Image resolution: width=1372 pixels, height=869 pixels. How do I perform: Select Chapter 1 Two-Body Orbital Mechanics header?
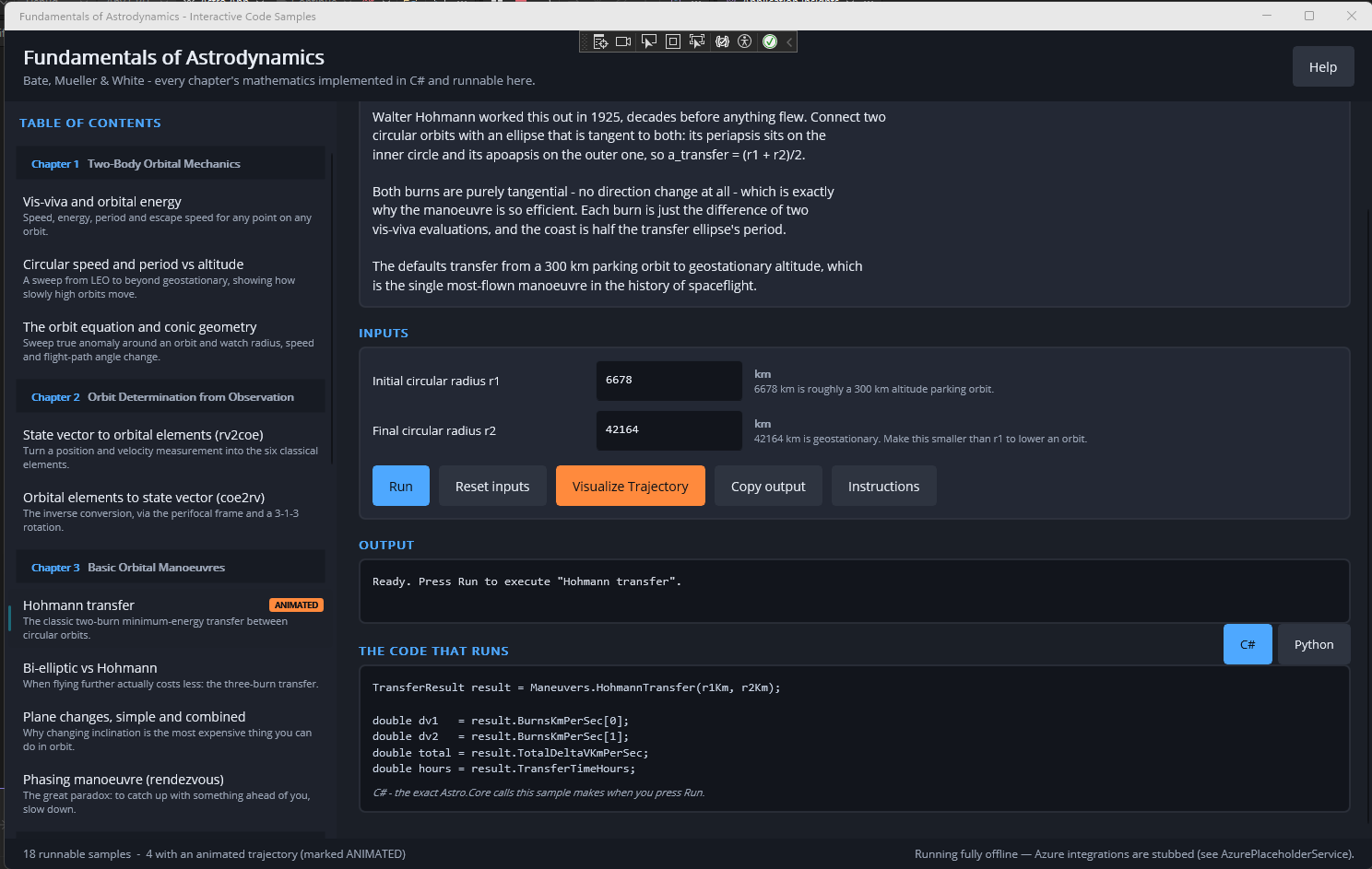[171, 163]
